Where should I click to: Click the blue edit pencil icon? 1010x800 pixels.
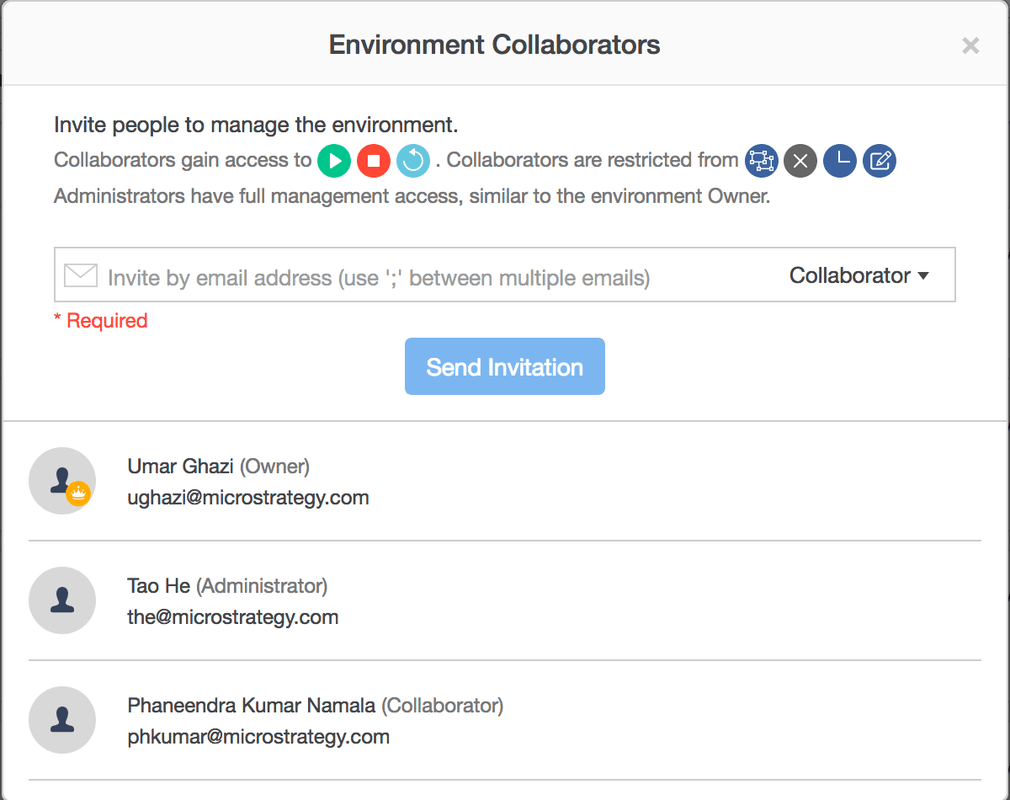879,160
